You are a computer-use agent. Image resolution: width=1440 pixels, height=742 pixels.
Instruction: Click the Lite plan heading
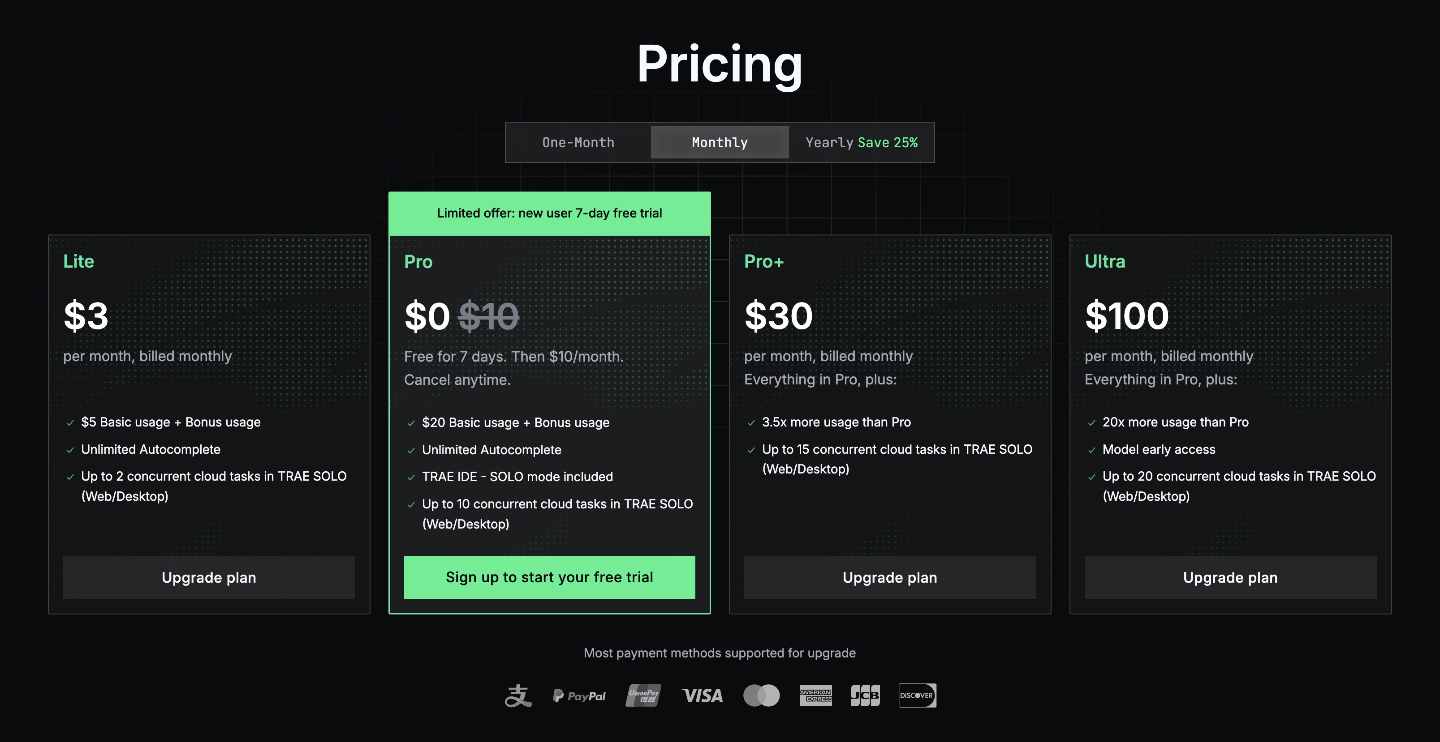coord(79,262)
